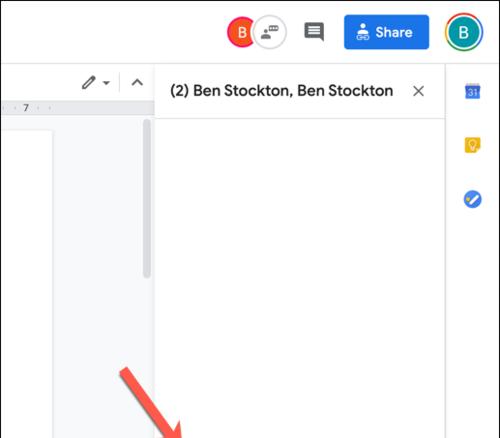Open comment history speech bubble icon

click(314, 31)
